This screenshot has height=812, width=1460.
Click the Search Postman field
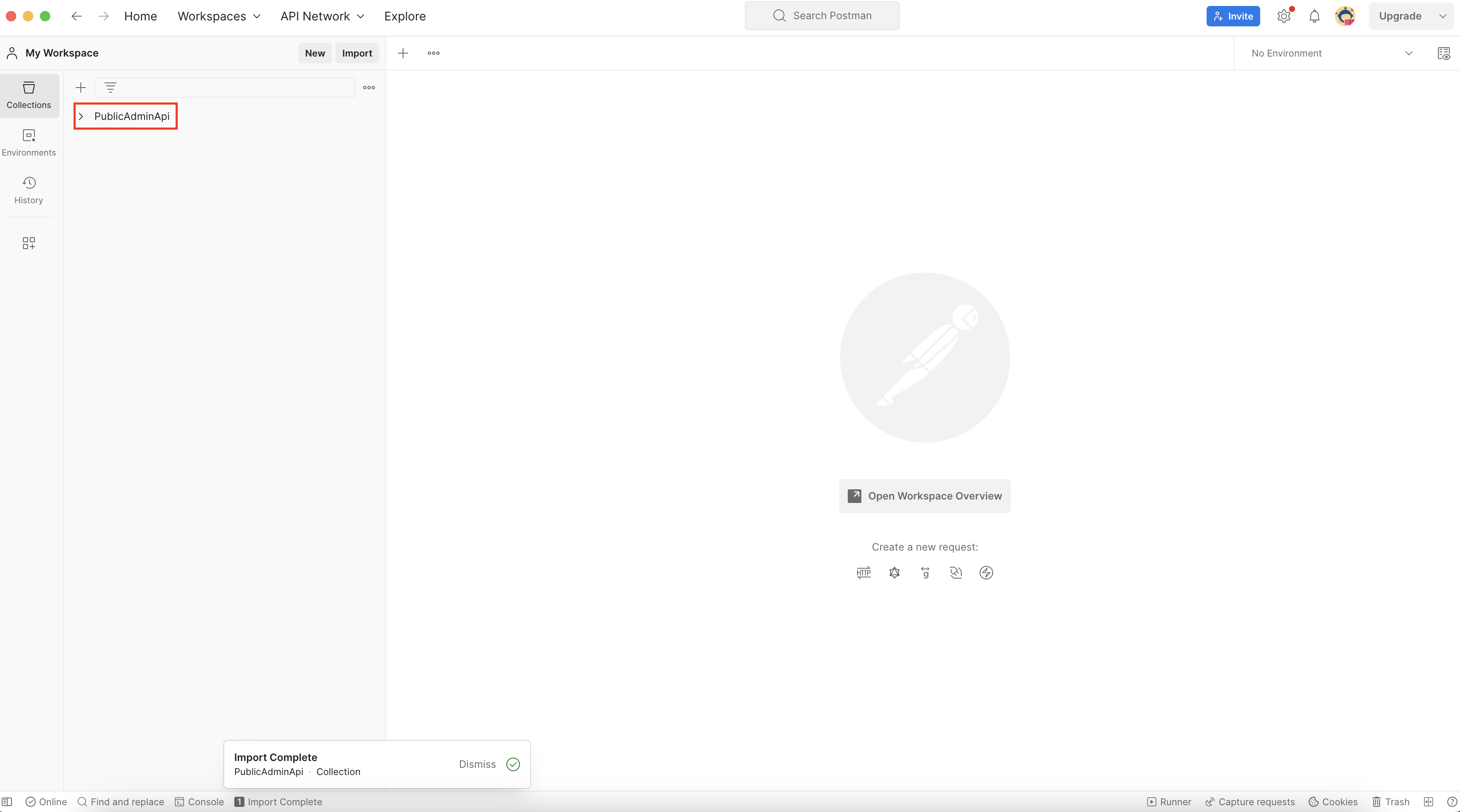[822, 16]
